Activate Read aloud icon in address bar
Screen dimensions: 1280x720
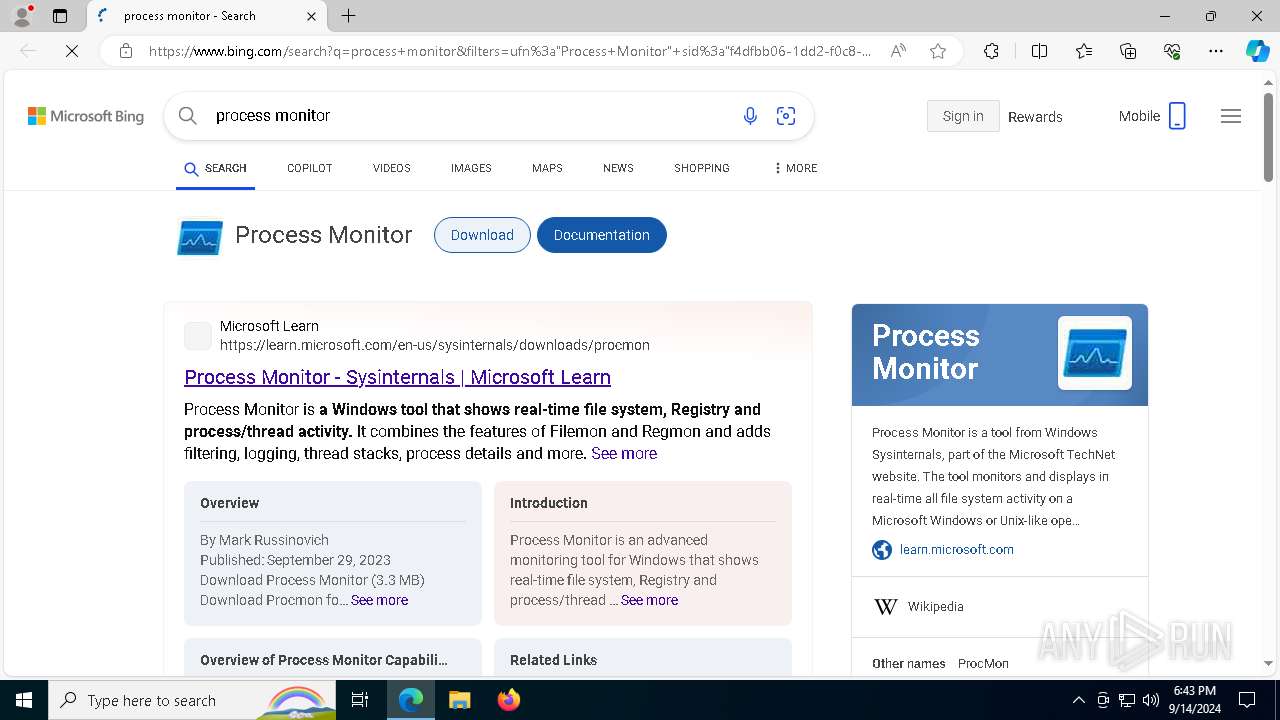(x=898, y=51)
